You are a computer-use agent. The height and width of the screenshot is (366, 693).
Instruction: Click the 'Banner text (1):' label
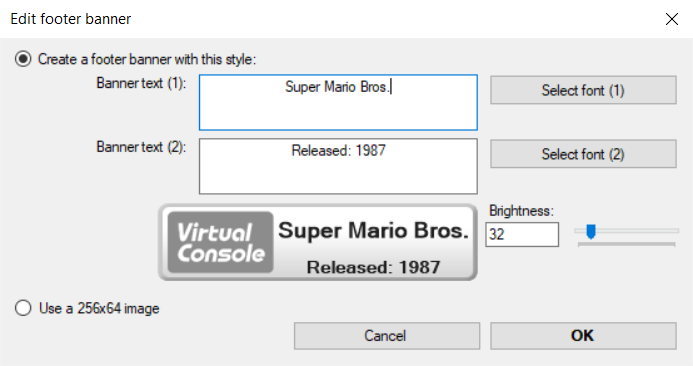click(x=141, y=83)
